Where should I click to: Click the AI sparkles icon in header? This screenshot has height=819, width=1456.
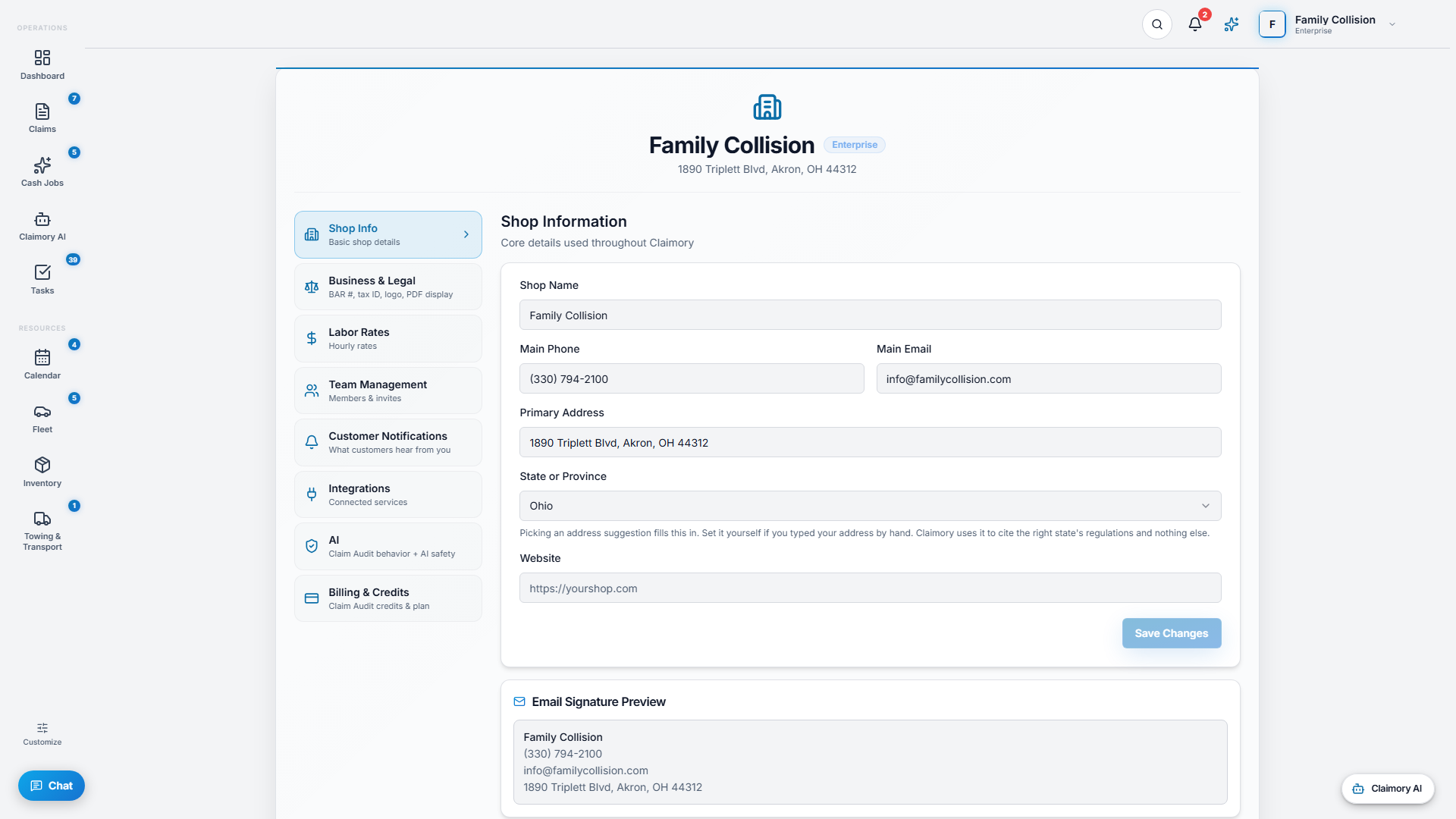point(1232,24)
